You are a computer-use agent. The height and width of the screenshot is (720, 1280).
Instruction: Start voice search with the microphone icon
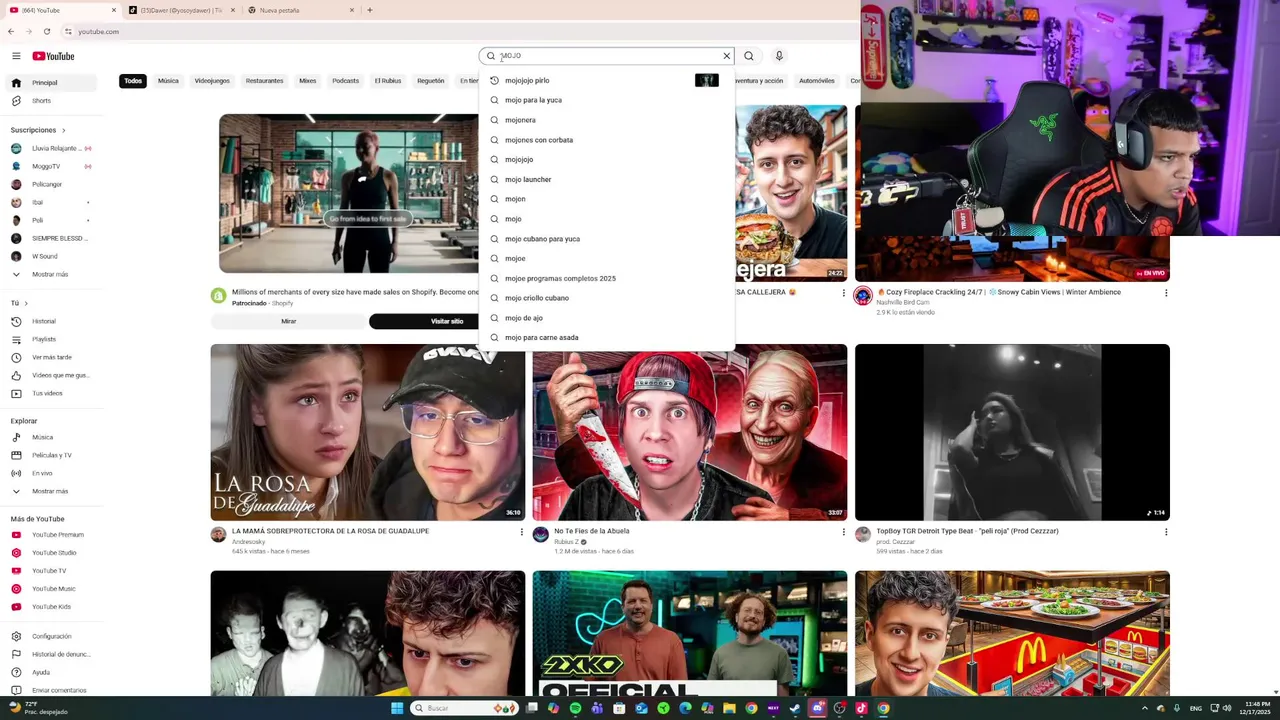779,56
